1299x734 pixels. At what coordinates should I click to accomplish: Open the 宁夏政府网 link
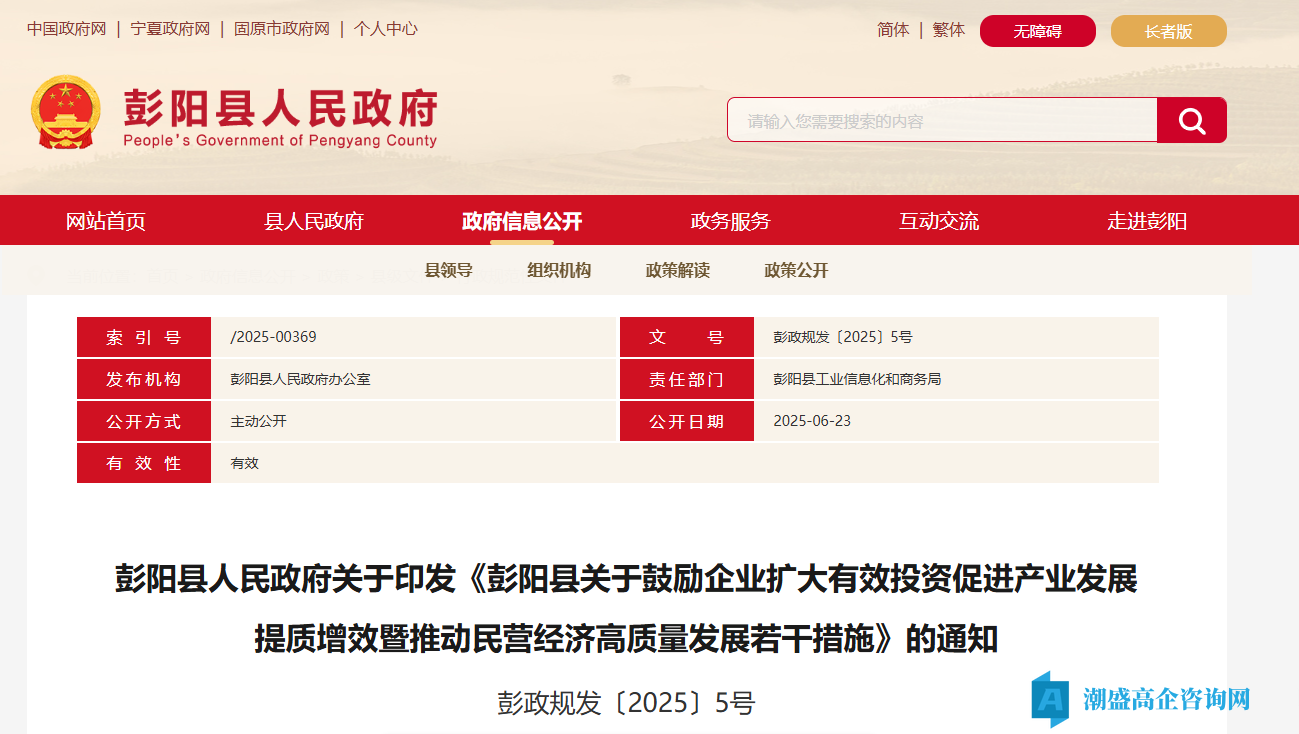tap(170, 29)
